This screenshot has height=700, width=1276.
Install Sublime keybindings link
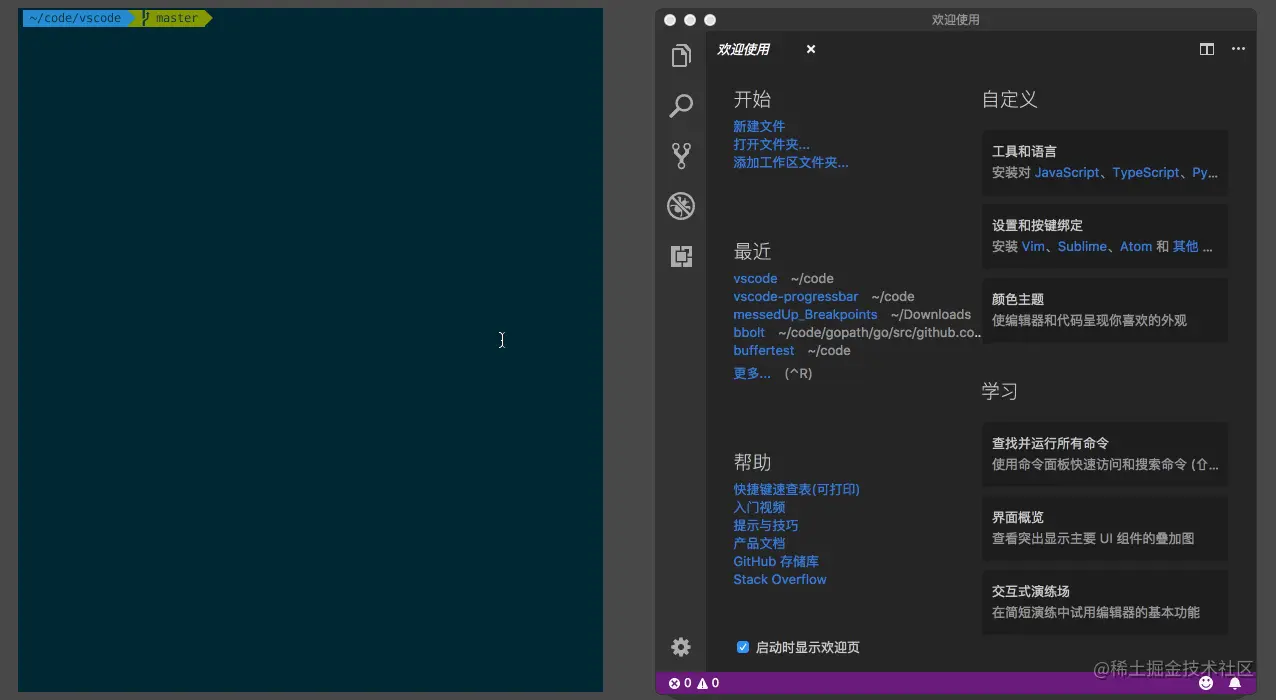pyautogui.click(x=1083, y=247)
